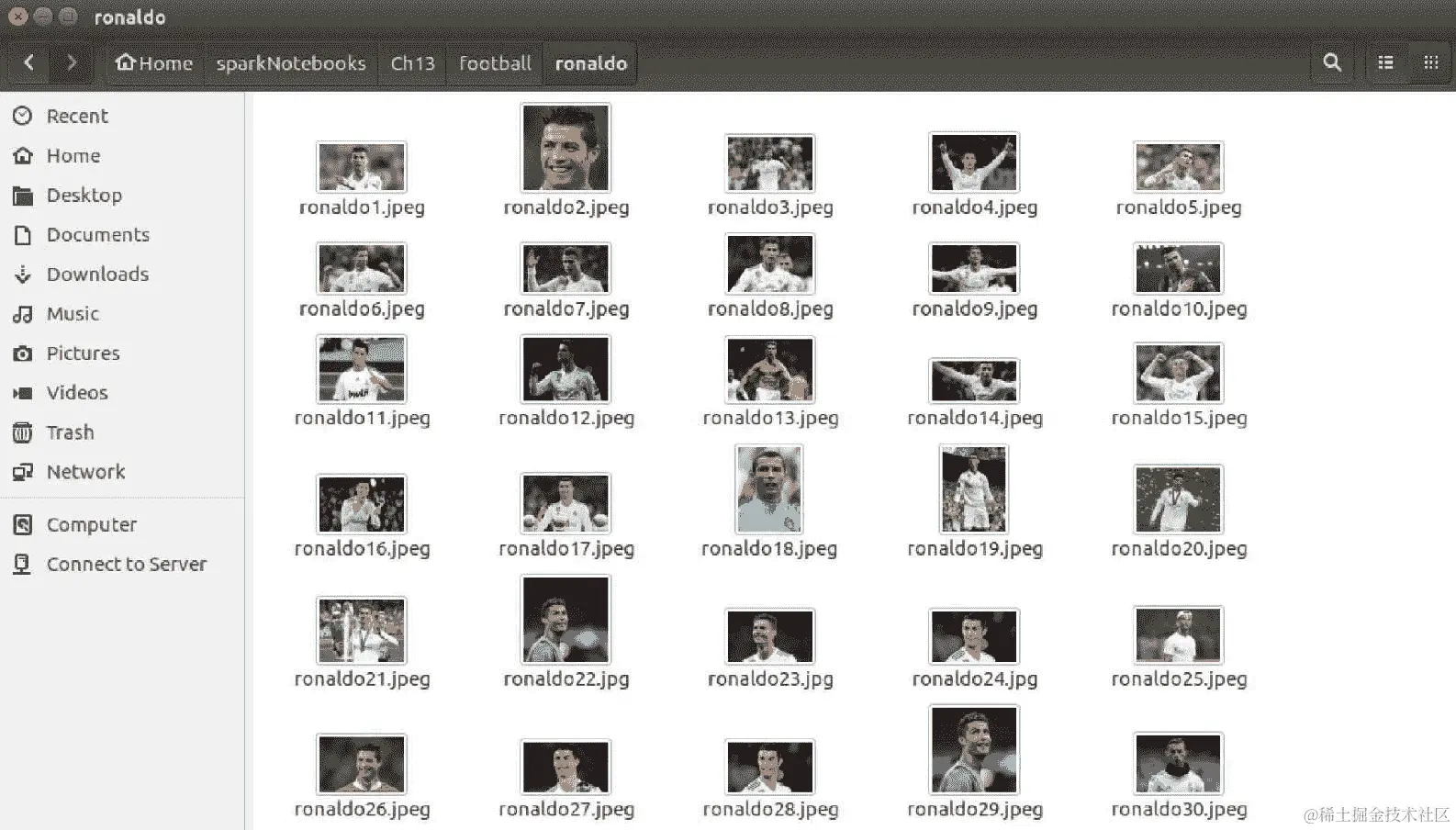Viewport: 1456px width, 830px height.
Task: Click the Home house icon in sidebar
Action: (23, 155)
